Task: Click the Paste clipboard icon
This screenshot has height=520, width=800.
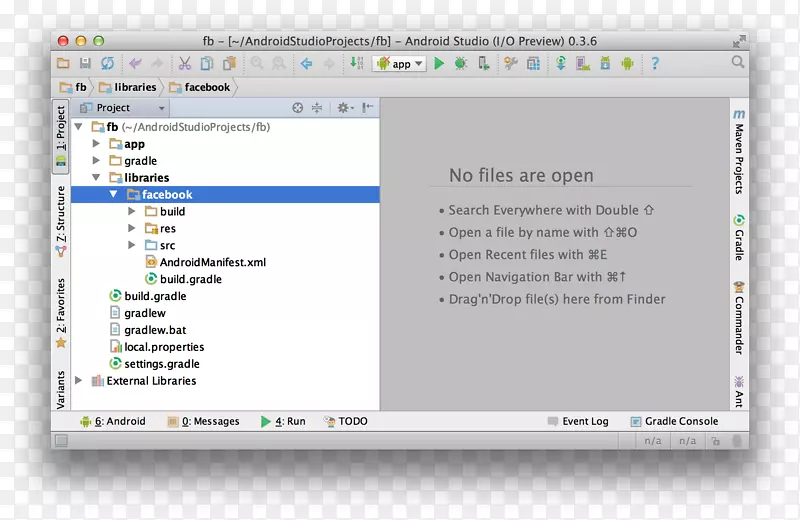Action: 229,63
